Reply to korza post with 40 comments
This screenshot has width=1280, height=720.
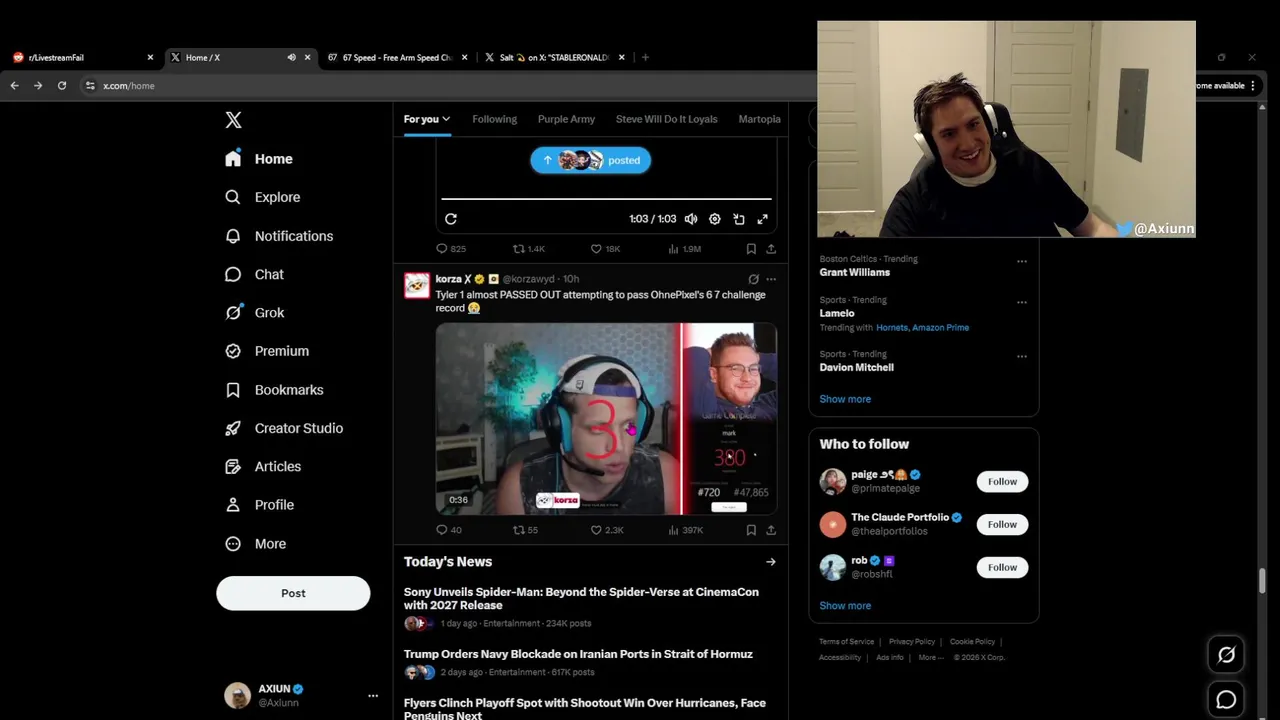tap(449, 530)
